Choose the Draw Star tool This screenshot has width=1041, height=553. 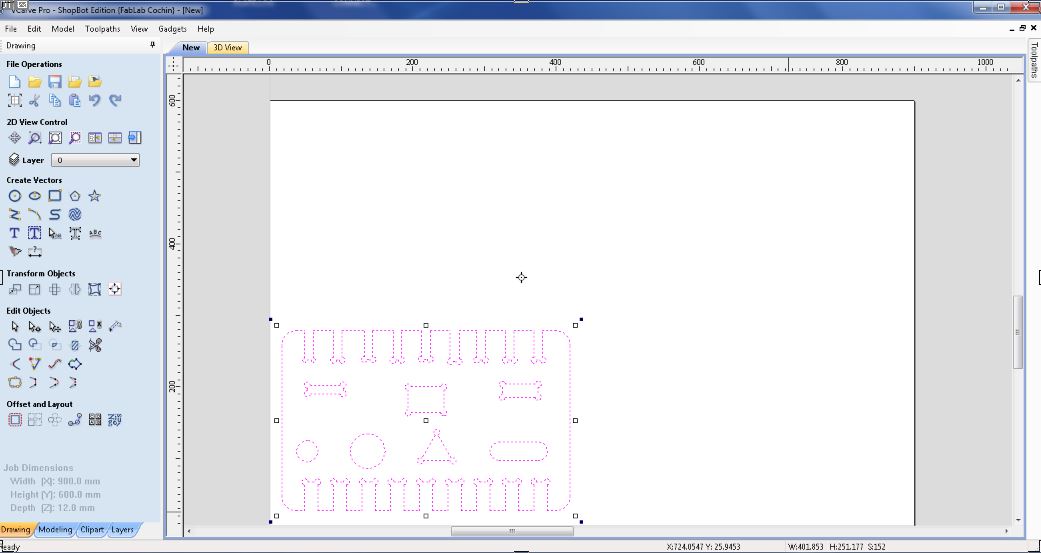(x=95, y=196)
